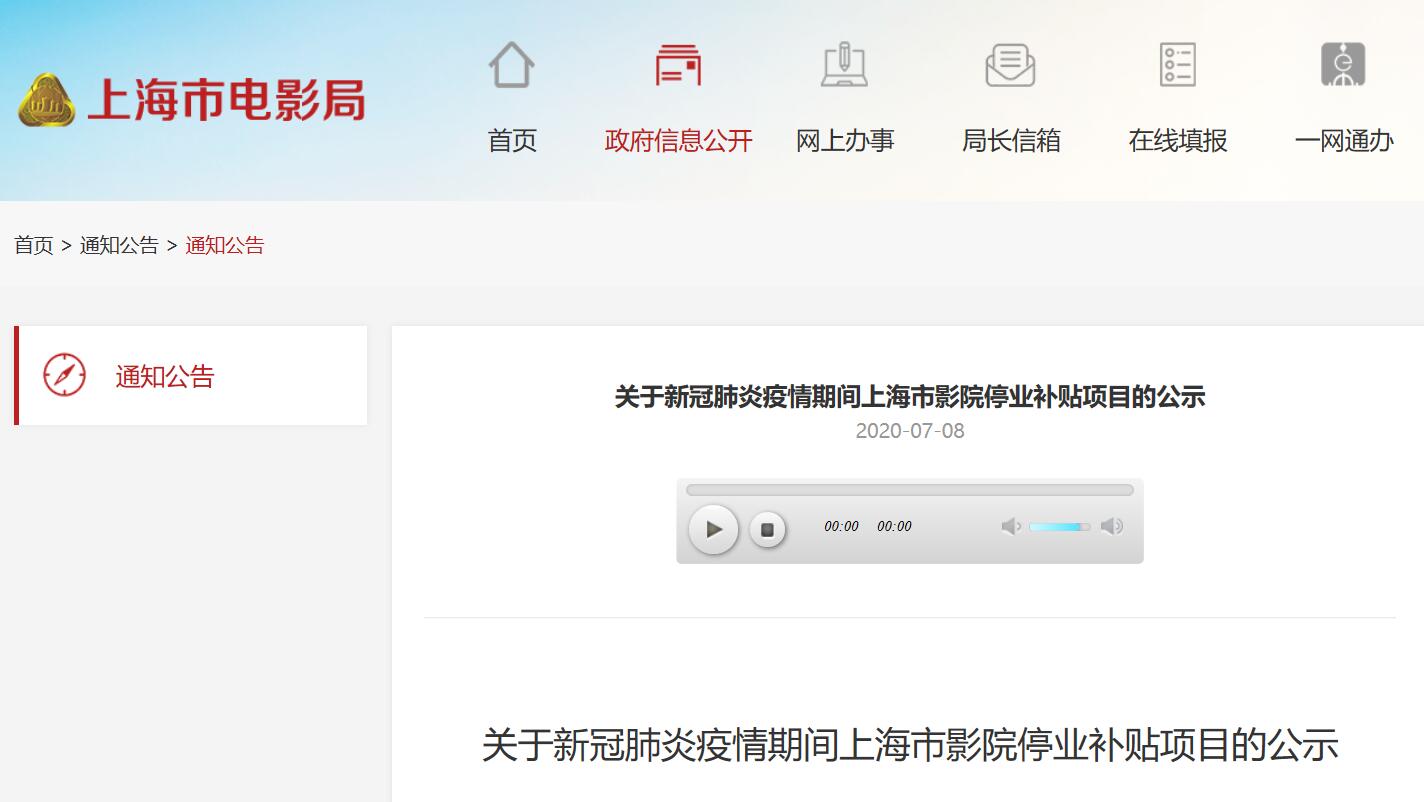This screenshot has height=802, width=1424.
Task: Adjust the audio volume slider
Action: (1060, 526)
